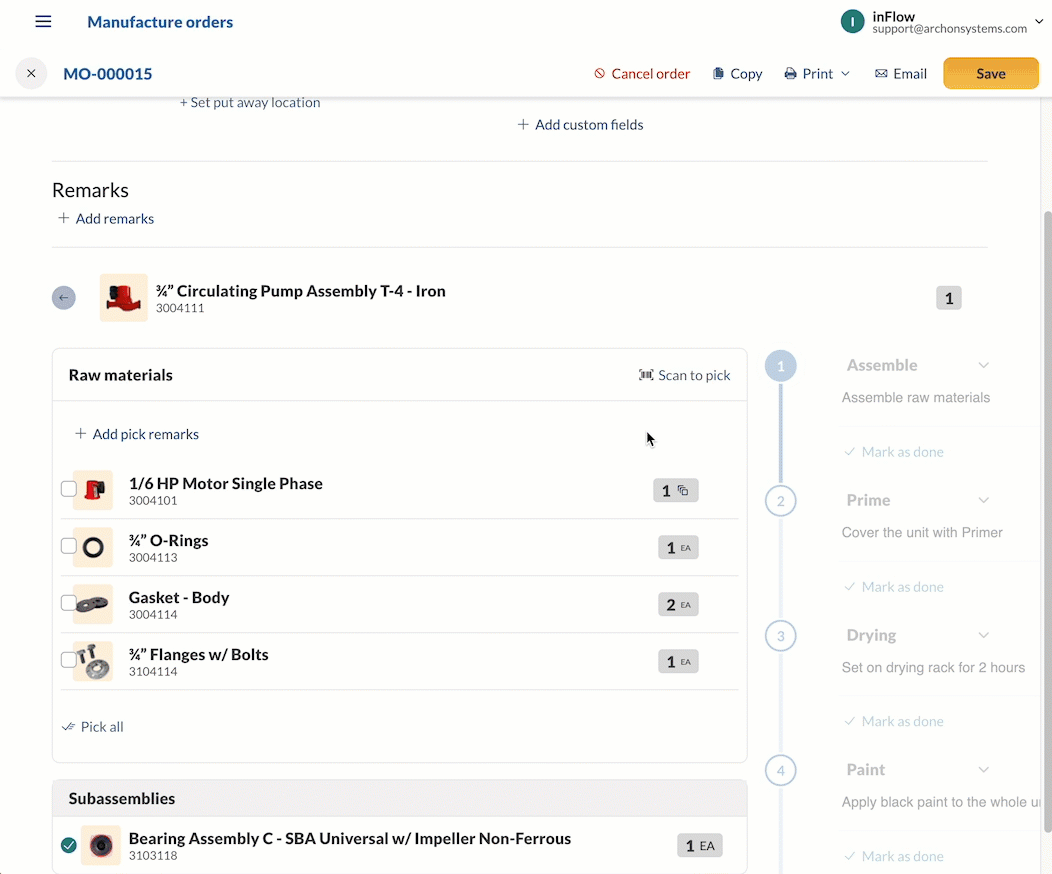The height and width of the screenshot is (874, 1052).
Task: Check the ¾" Flanges w/ Bolts checkbox
Action: click(x=68, y=660)
